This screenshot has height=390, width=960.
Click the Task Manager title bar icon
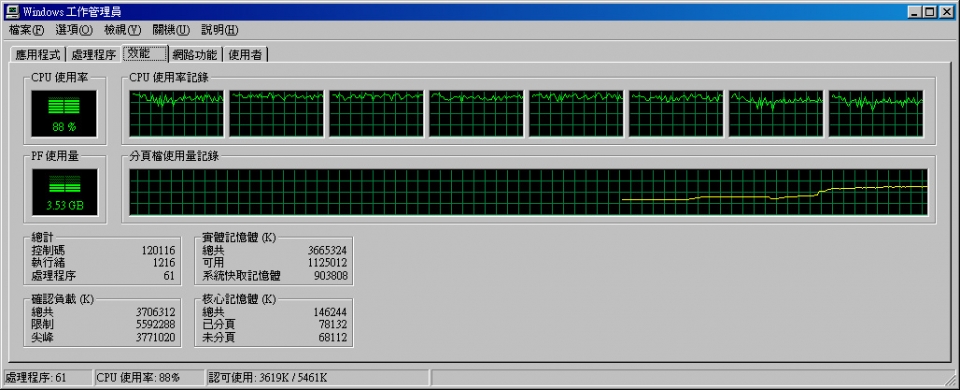point(12,11)
